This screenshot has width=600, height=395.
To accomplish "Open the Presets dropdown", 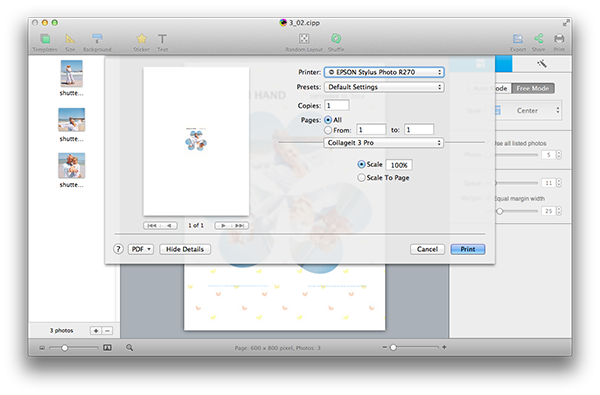I will 384,87.
